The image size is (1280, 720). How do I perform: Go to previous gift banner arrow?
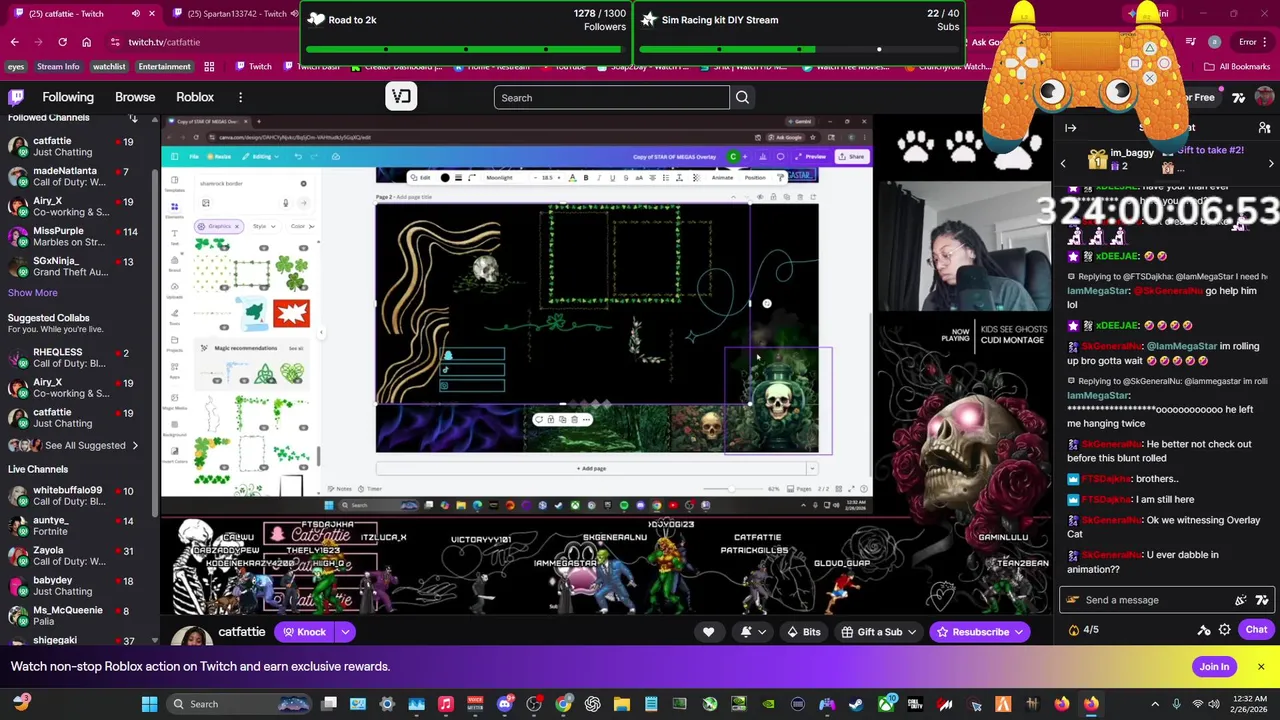1063,163
